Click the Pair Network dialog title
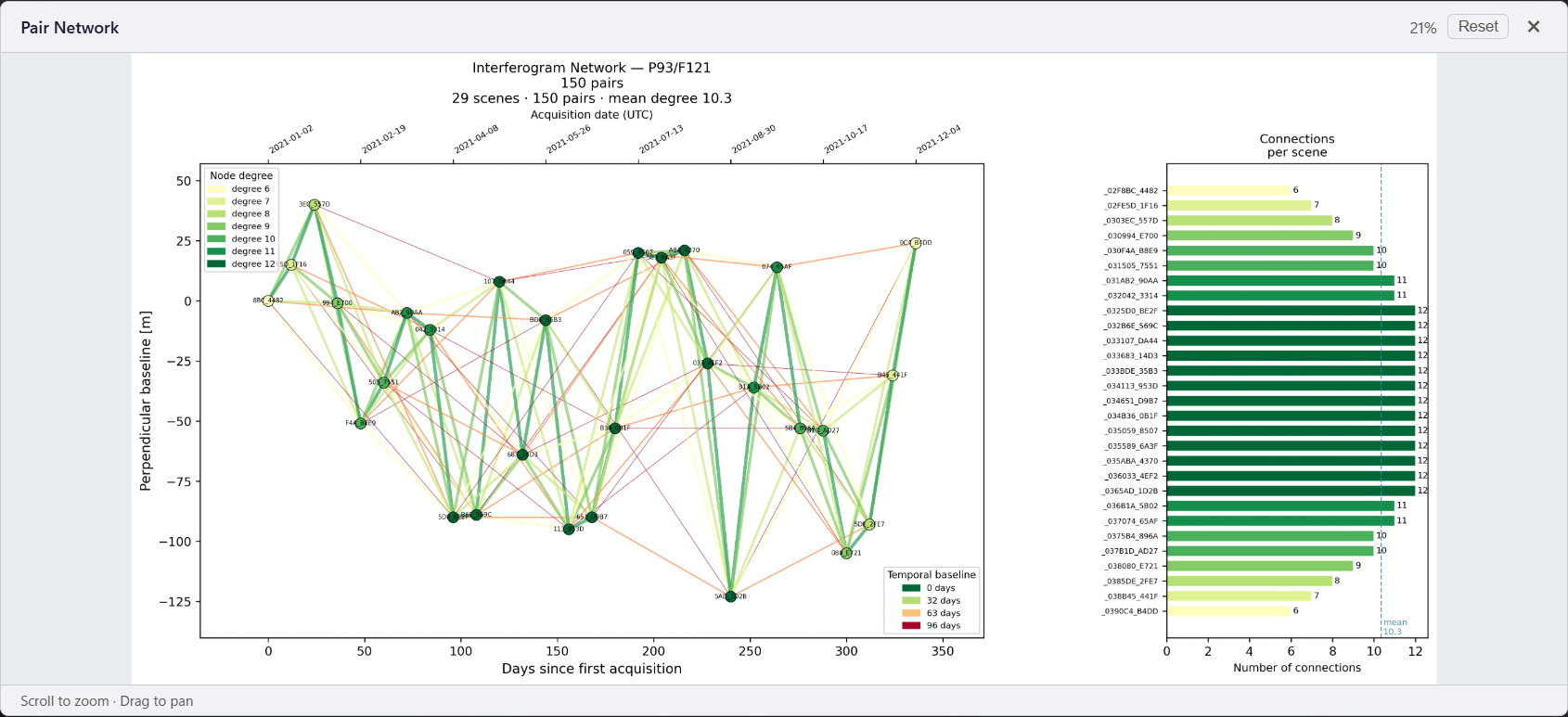 pos(70,28)
